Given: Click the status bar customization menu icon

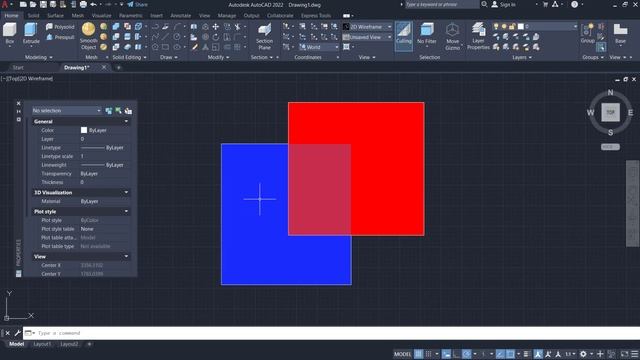Looking at the screenshot, I should pos(635,354).
